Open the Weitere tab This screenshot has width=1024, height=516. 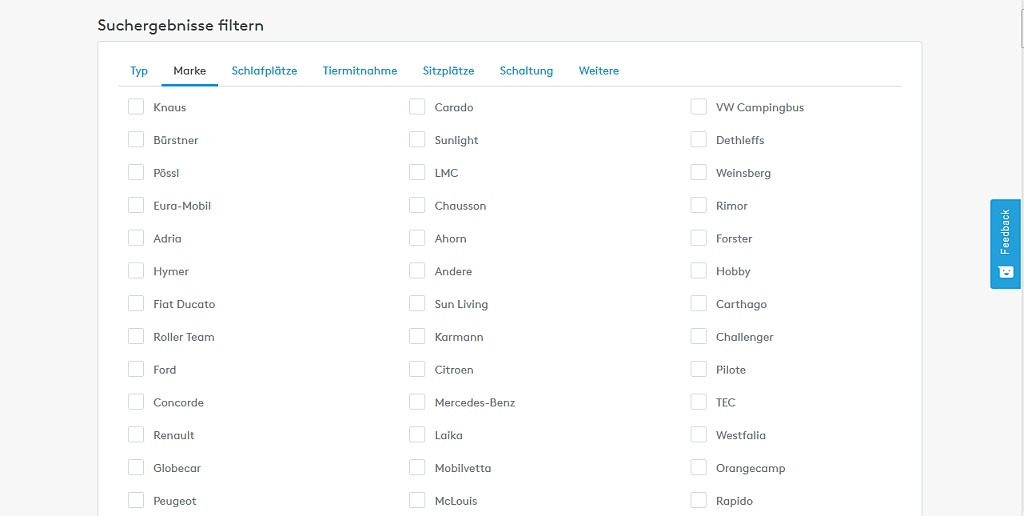[599, 71]
